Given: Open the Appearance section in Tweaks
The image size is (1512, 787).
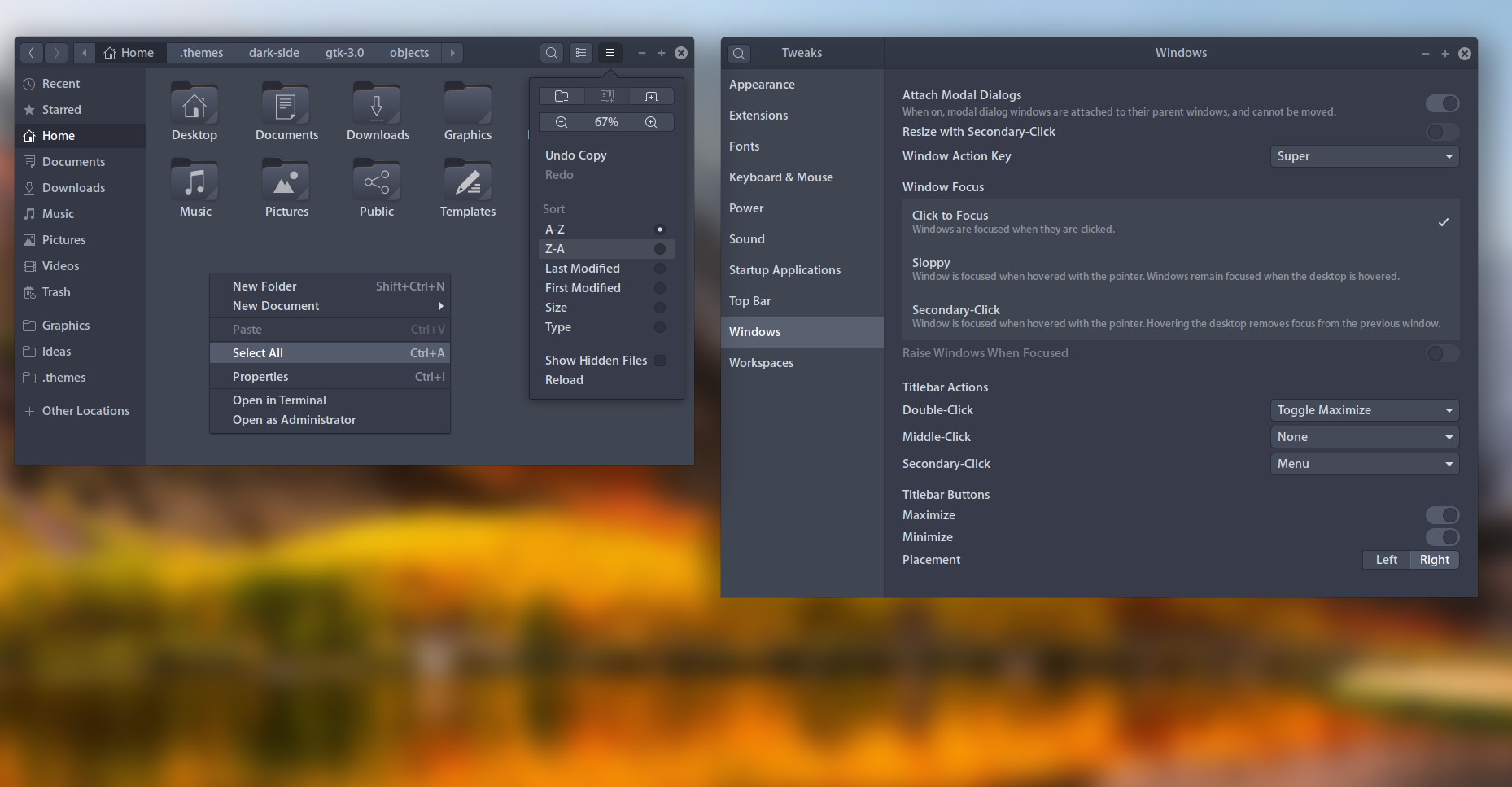Looking at the screenshot, I should pyautogui.click(x=802, y=85).
